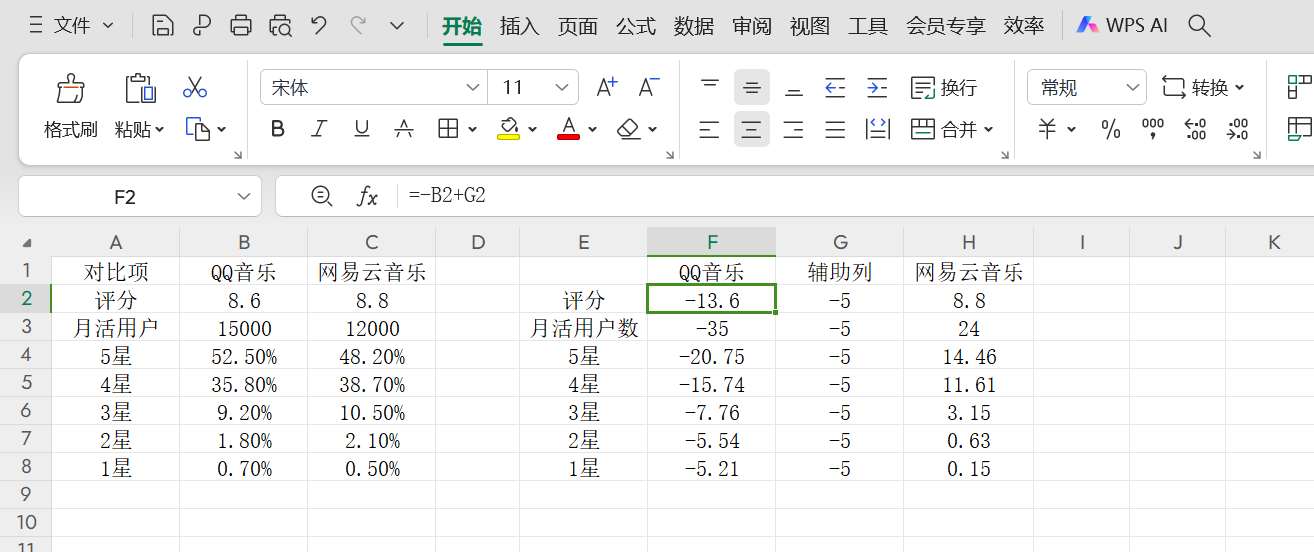Screen dimensions: 1314x552
Task: Apply red font color
Action: click(x=568, y=129)
